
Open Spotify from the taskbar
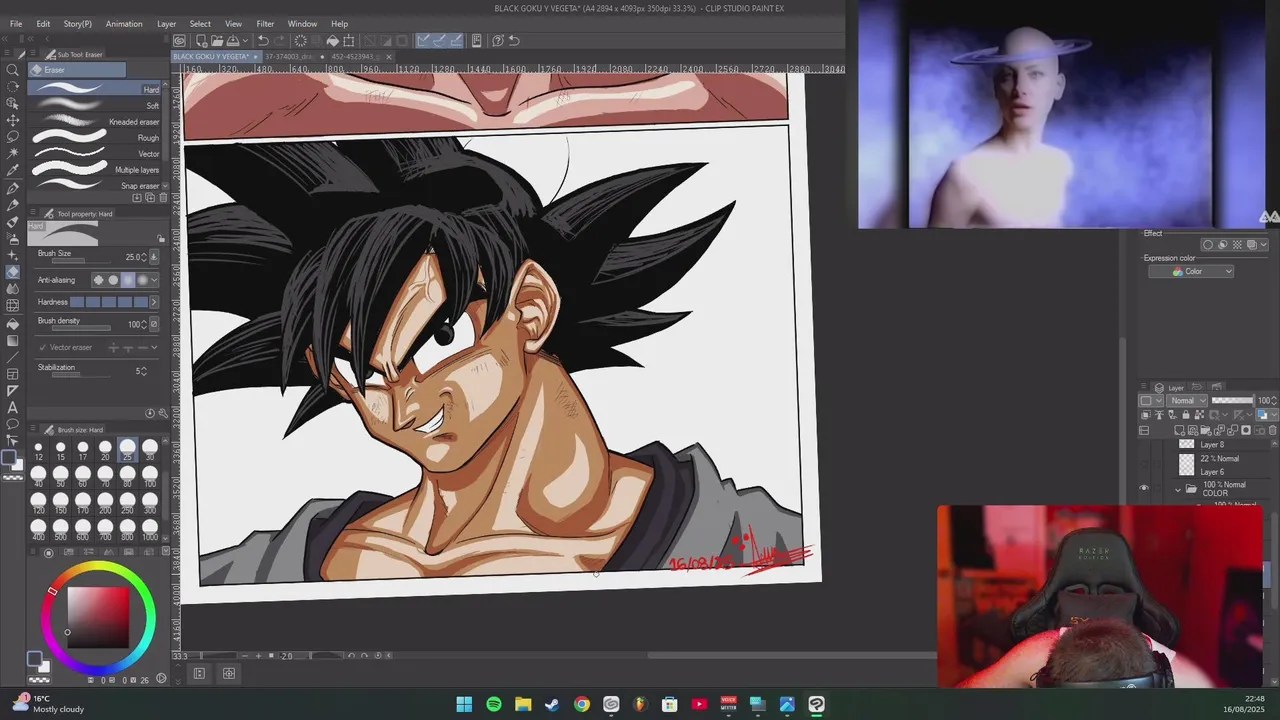tap(494, 705)
